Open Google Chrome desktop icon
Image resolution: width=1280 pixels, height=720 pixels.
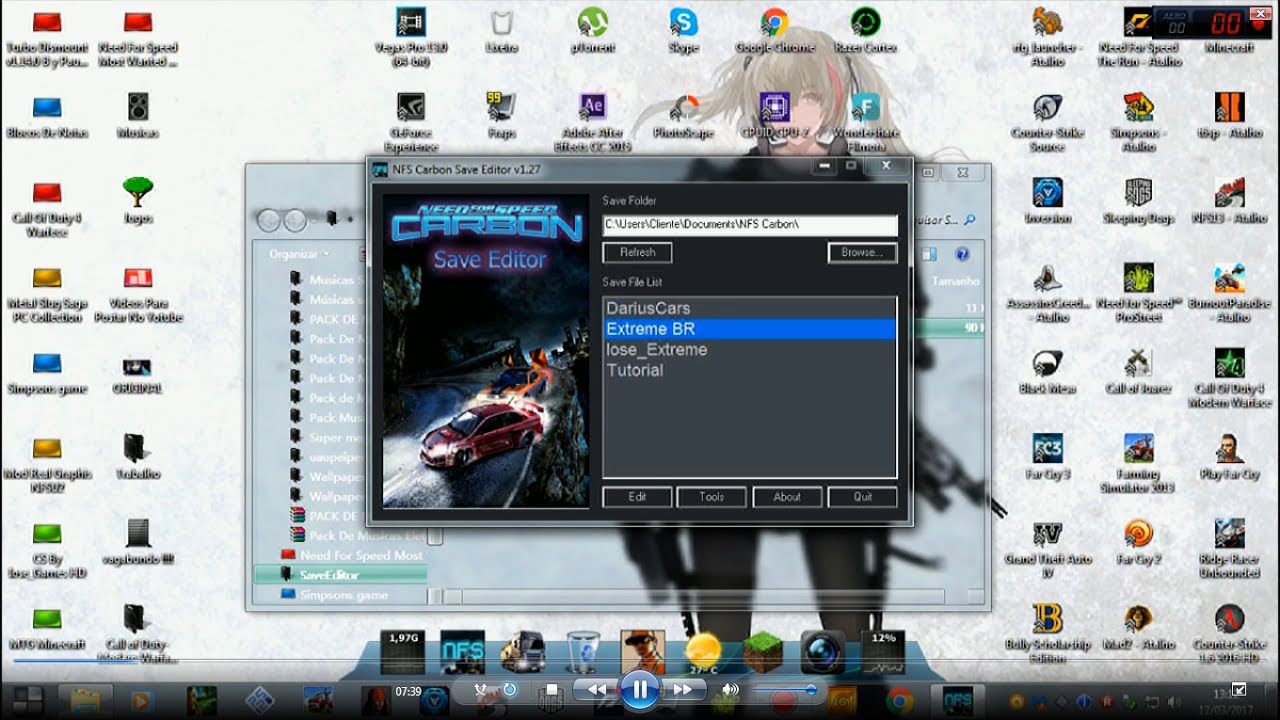[773, 24]
